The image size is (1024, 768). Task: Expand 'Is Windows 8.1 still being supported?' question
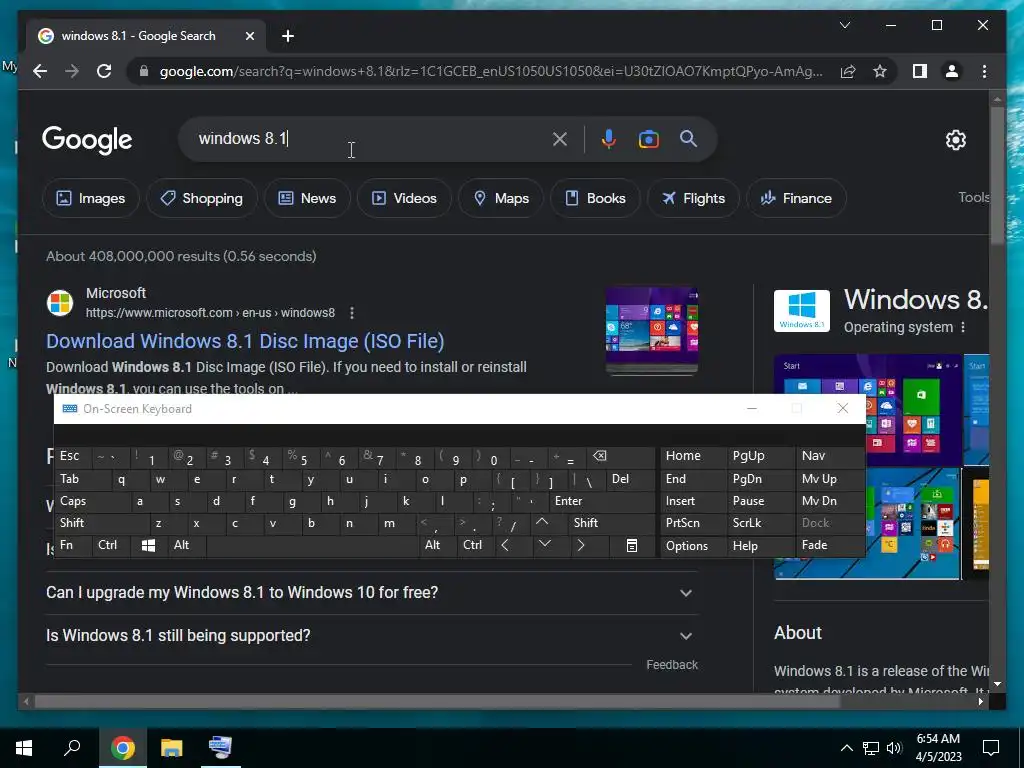[x=372, y=636]
